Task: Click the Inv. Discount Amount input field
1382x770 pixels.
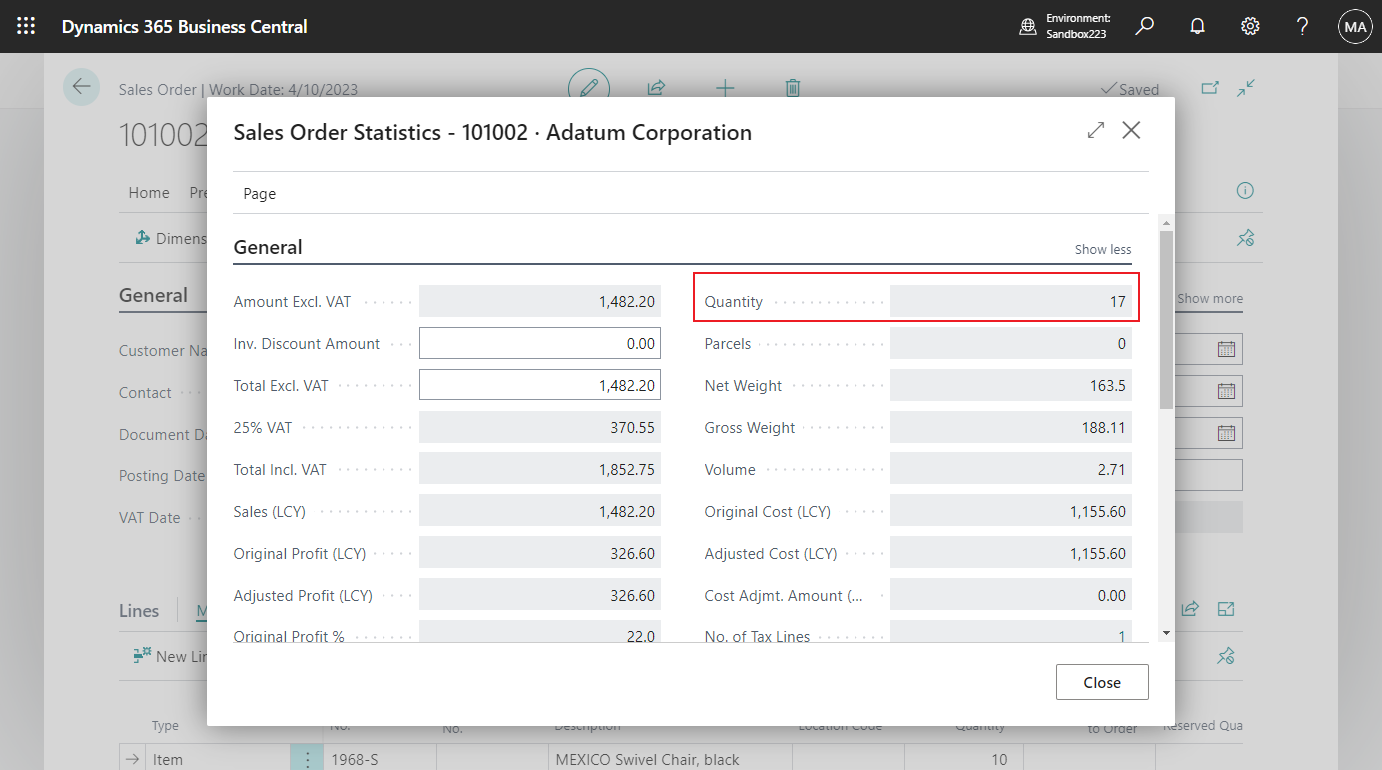Action: tap(540, 343)
